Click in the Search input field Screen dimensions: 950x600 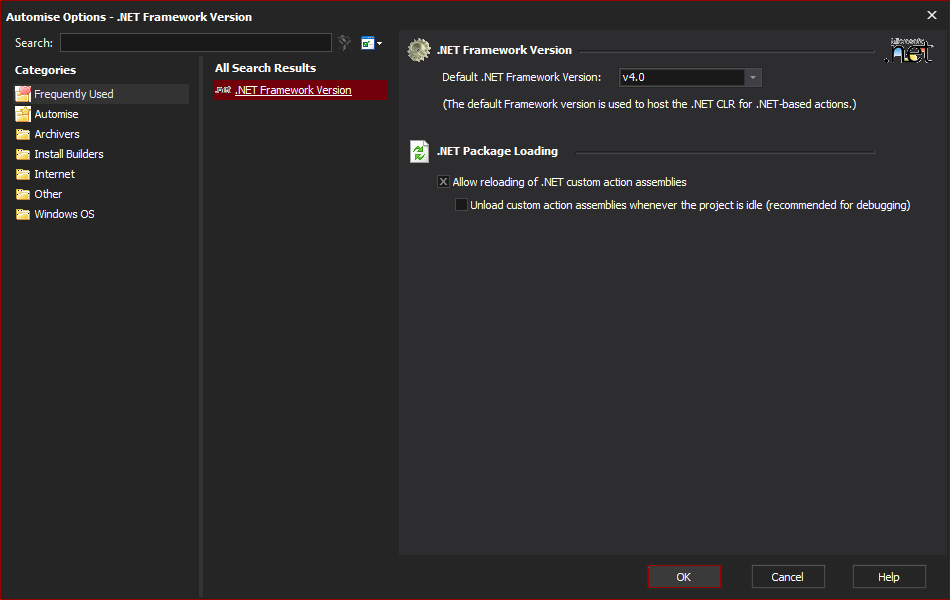(196, 43)
